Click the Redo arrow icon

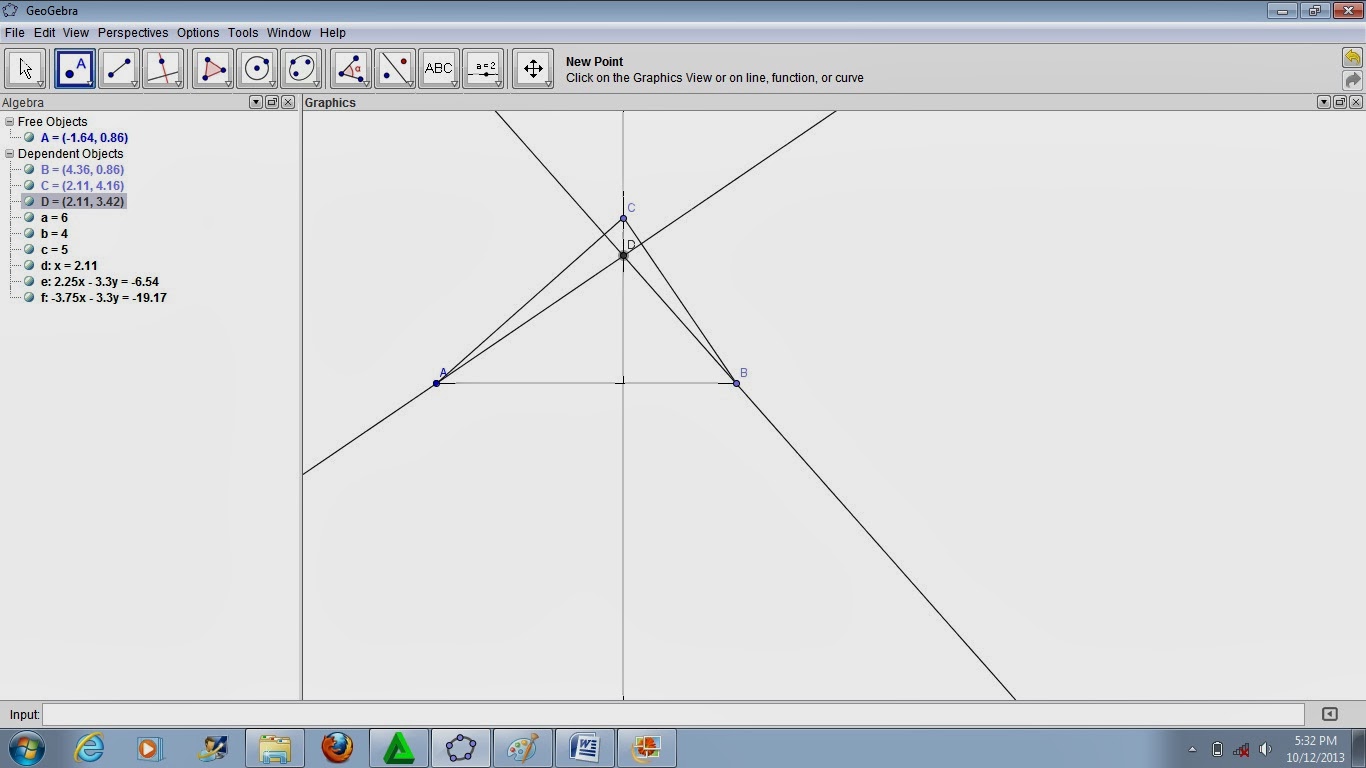[1352, 80]
